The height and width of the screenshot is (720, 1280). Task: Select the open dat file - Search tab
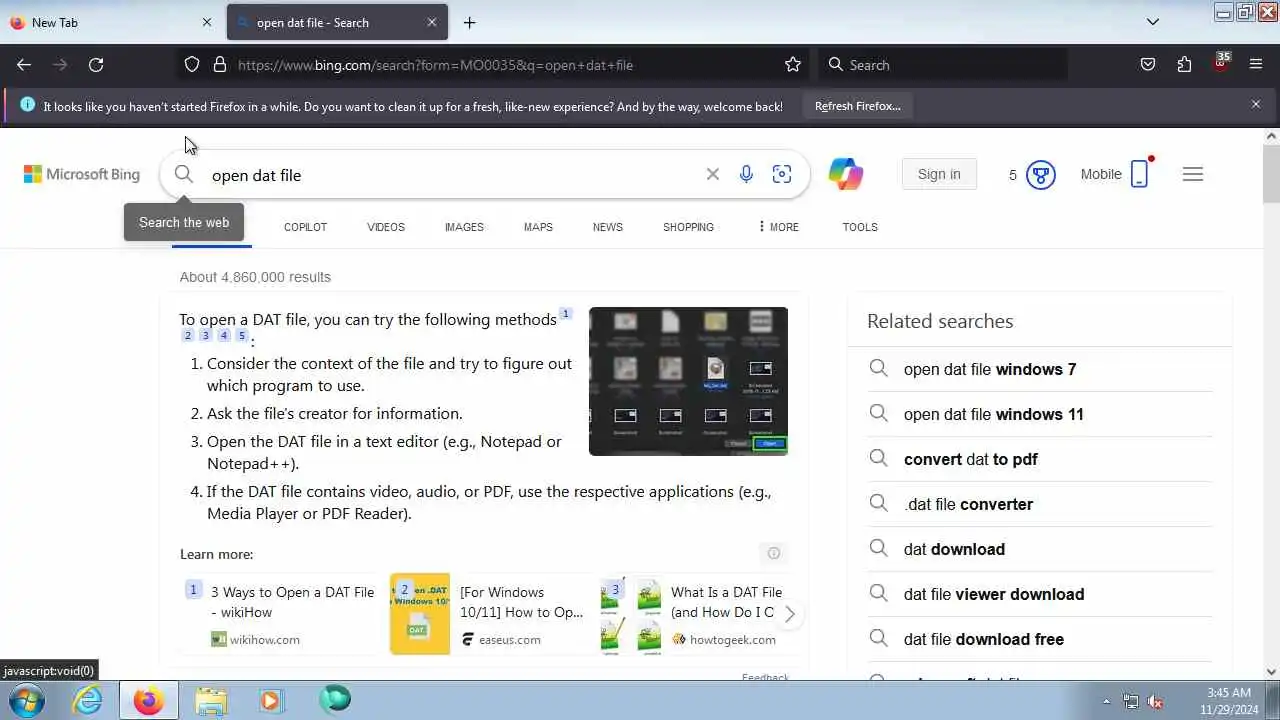[336, 22]
